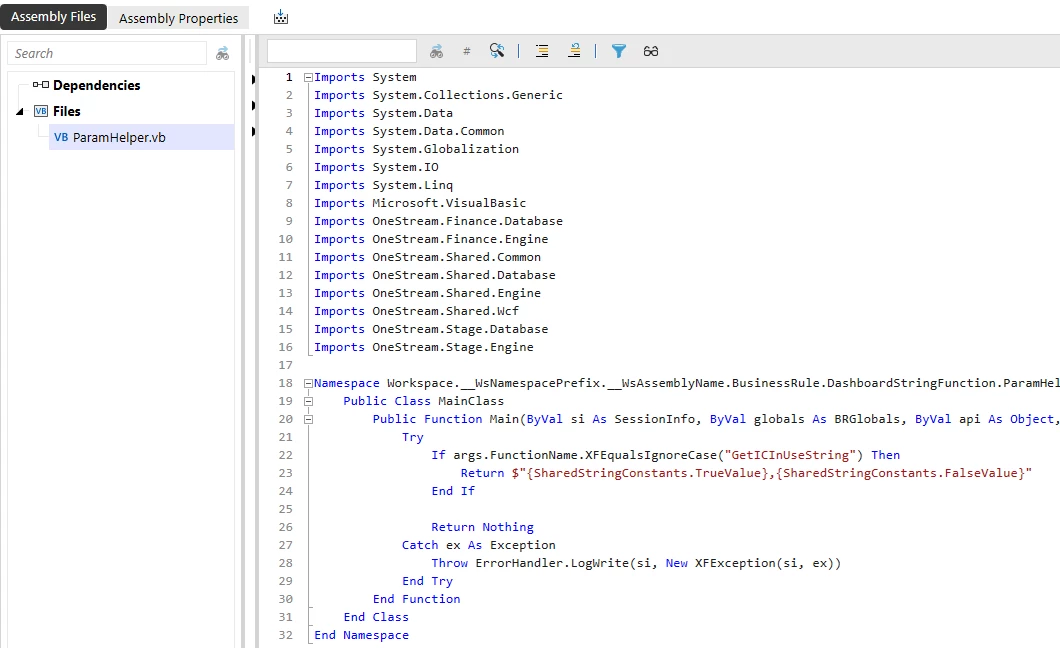Click the 'Try' keyword on line 21

[x=412, y=437]
